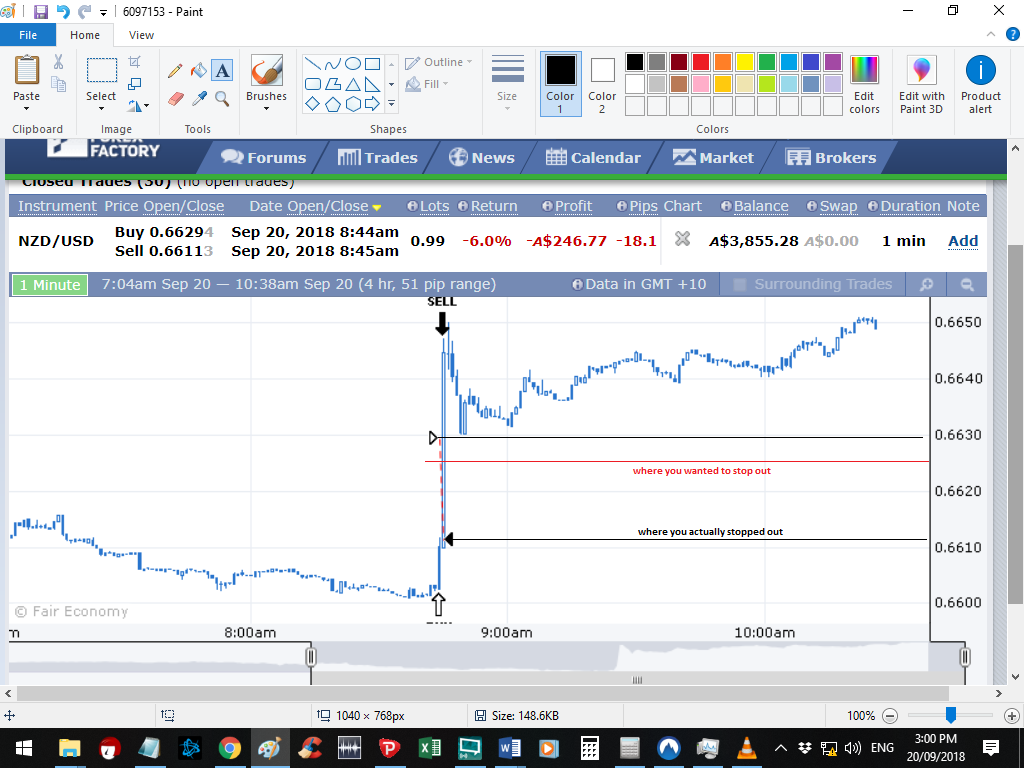Select the green color swatch

pyautogui.click(x=767, y=62)
